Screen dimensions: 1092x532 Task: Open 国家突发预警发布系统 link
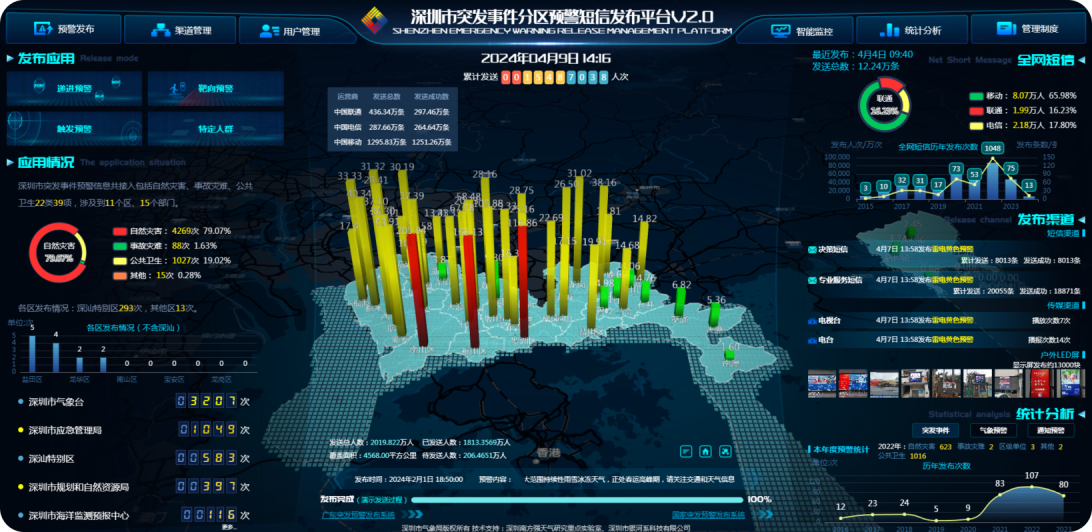tap(709, 515)
